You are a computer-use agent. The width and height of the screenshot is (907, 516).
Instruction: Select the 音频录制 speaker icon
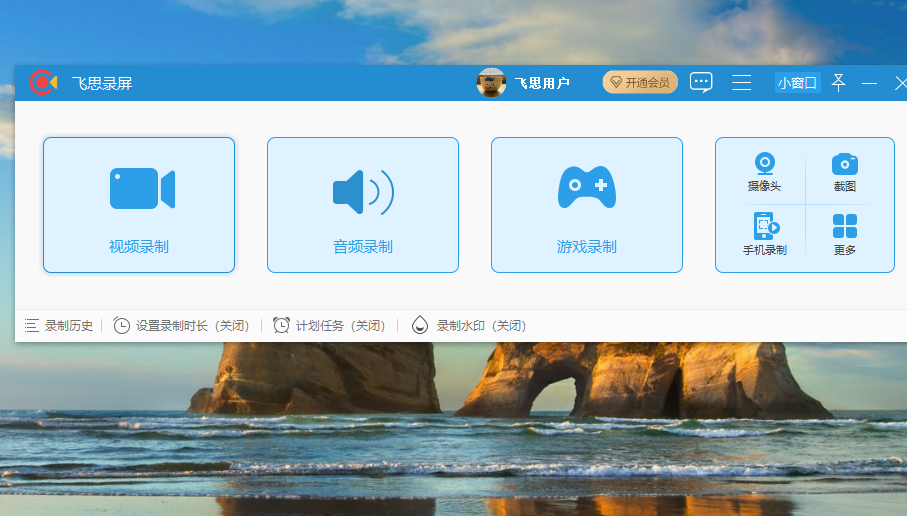click(362, 191)
